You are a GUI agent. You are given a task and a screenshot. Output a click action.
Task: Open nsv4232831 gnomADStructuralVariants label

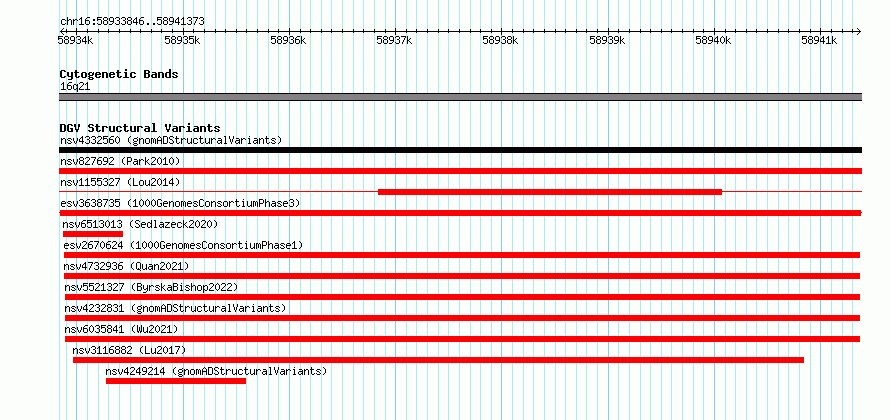(175, 308)
